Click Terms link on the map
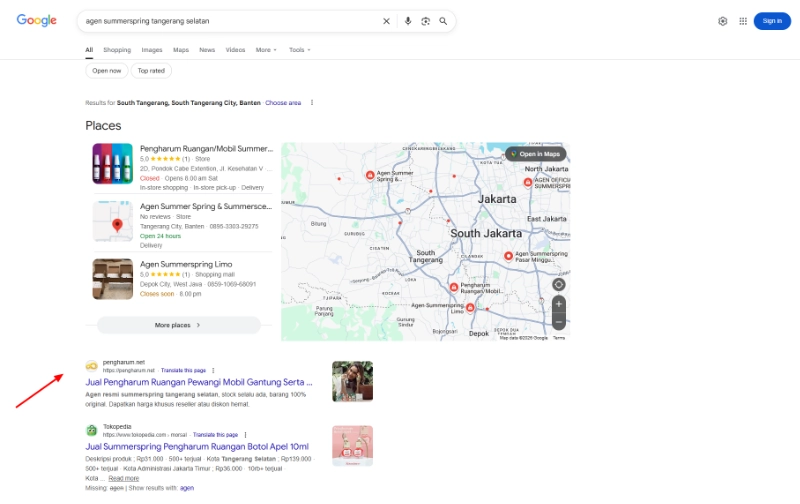800x504 pixels. 559,338
